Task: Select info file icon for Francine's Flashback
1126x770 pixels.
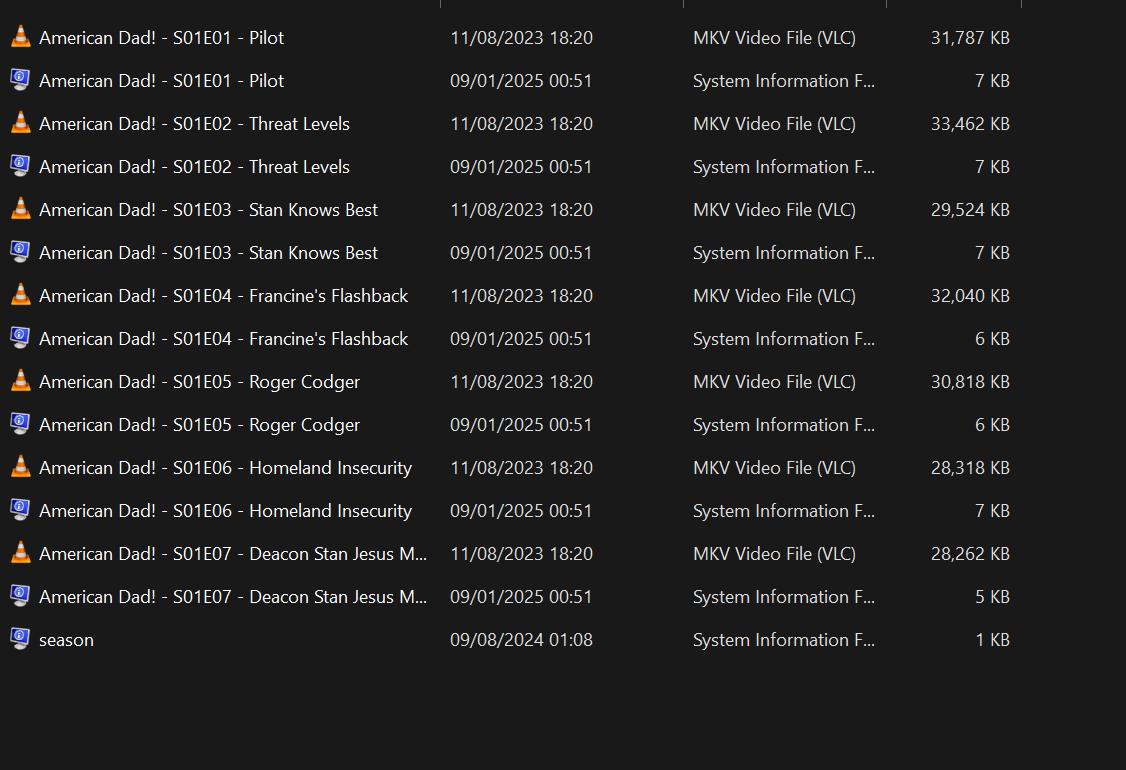Action: pyautogui.click(x=20, y=339)
